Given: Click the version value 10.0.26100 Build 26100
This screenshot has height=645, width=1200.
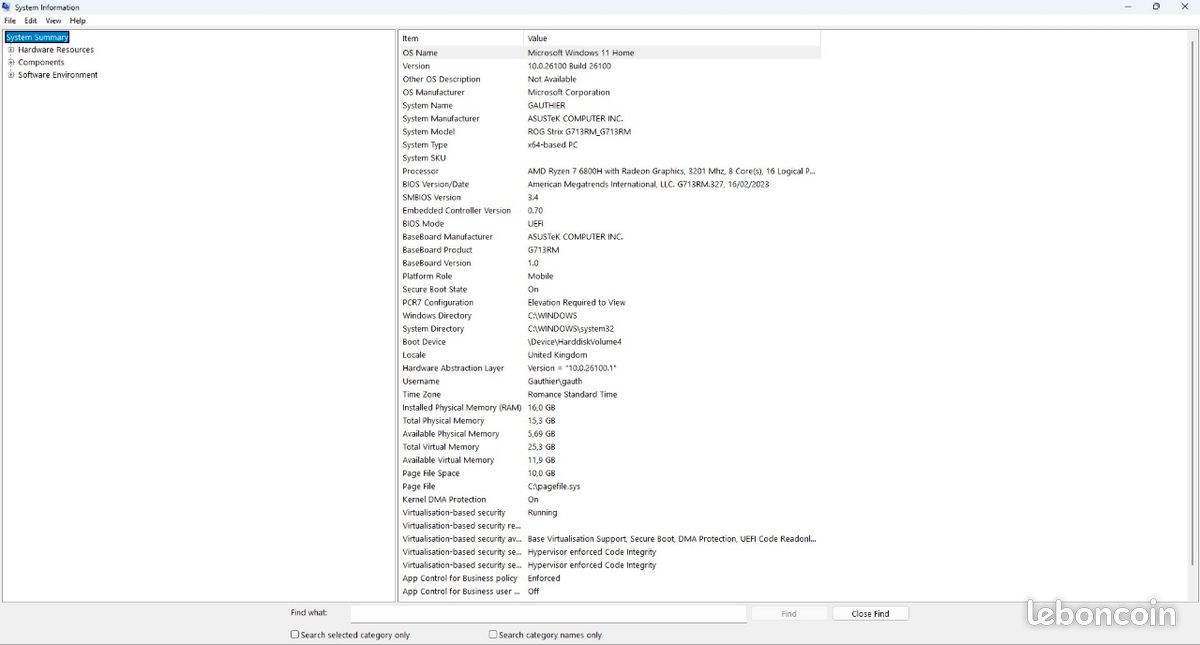Looking at the screenshot, I should click(569, 66).
